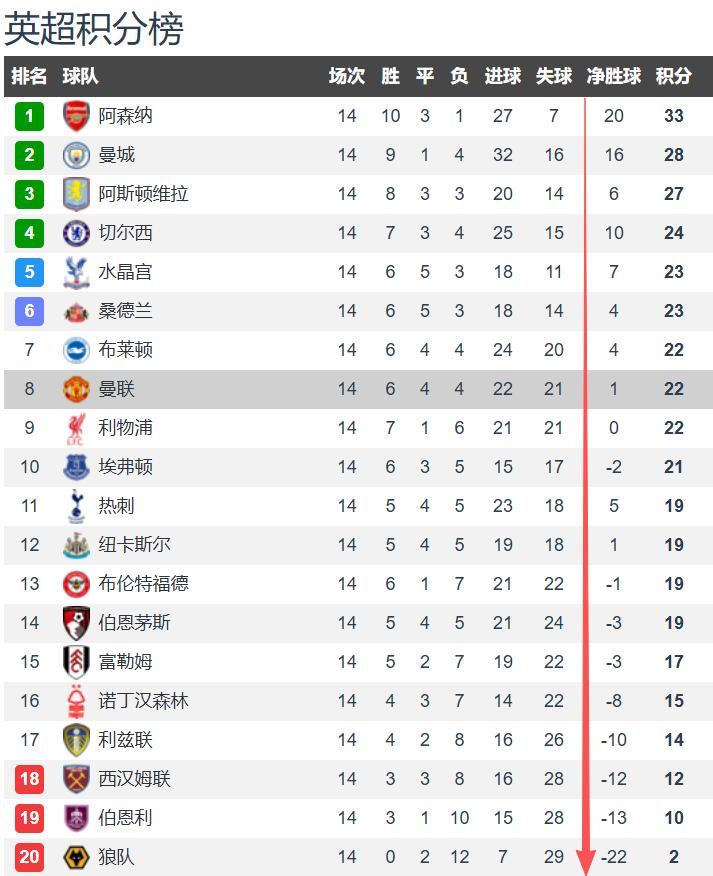The image size is (713, 876).
Task: Click the green rank 1 badge
Action: point(30,116)
